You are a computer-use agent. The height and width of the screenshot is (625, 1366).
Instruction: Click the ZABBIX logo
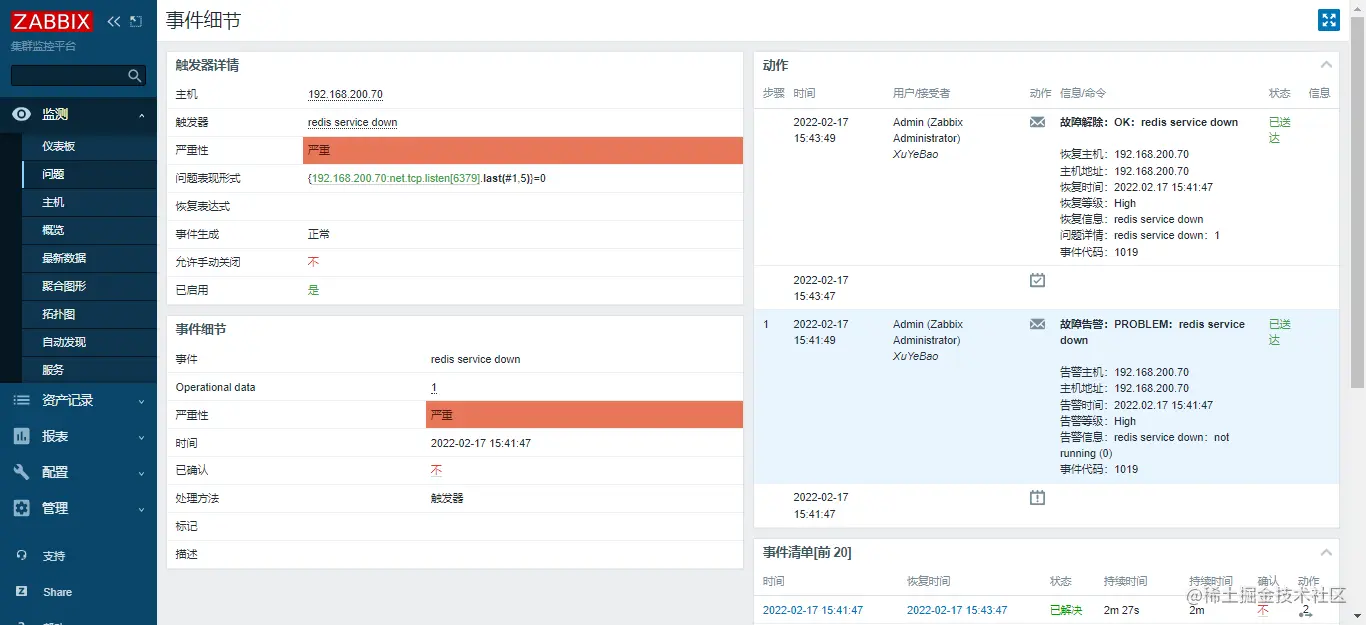tap(52, 21)
